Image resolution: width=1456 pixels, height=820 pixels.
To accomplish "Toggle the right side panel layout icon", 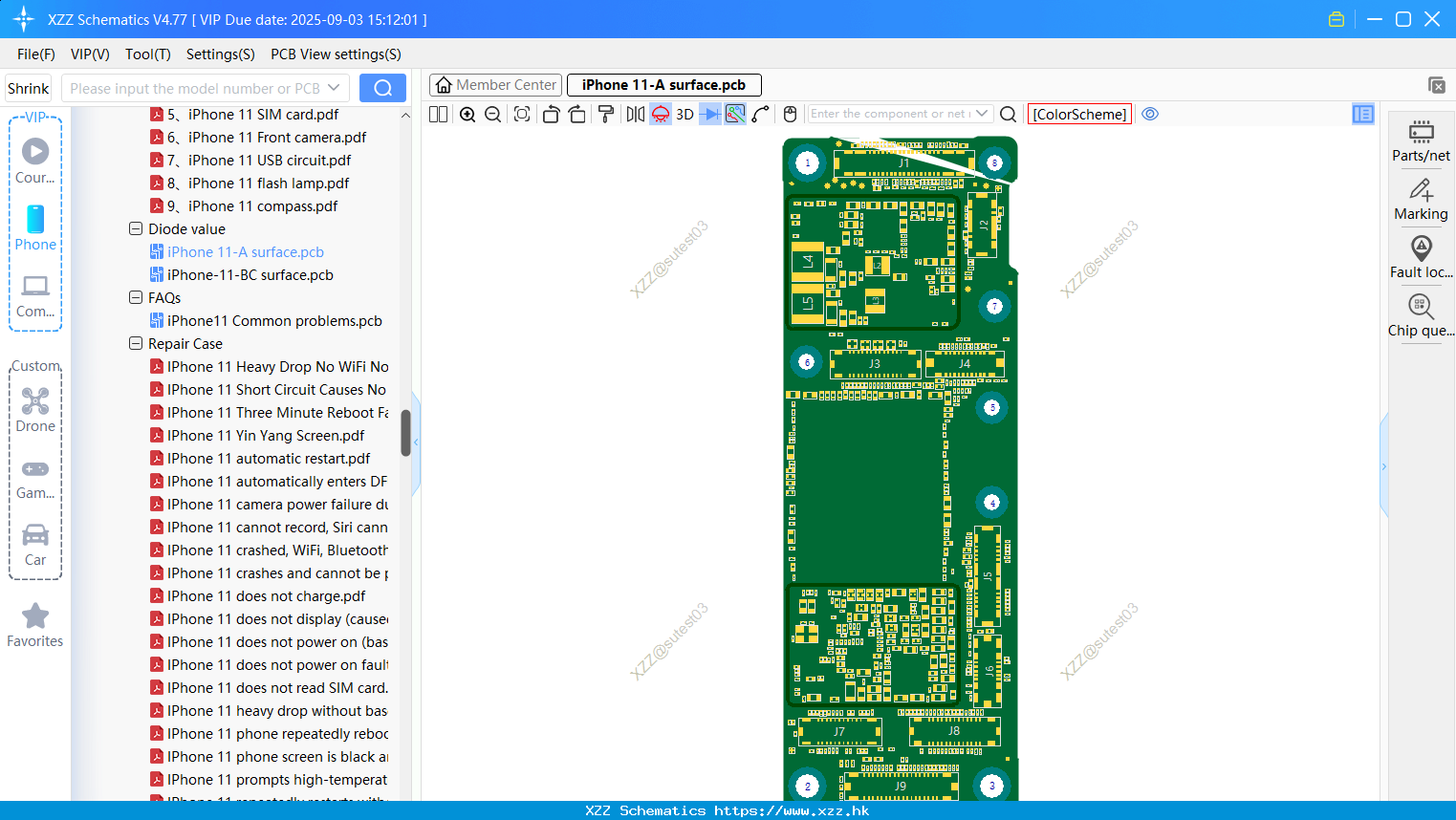I will [1363, 114].
